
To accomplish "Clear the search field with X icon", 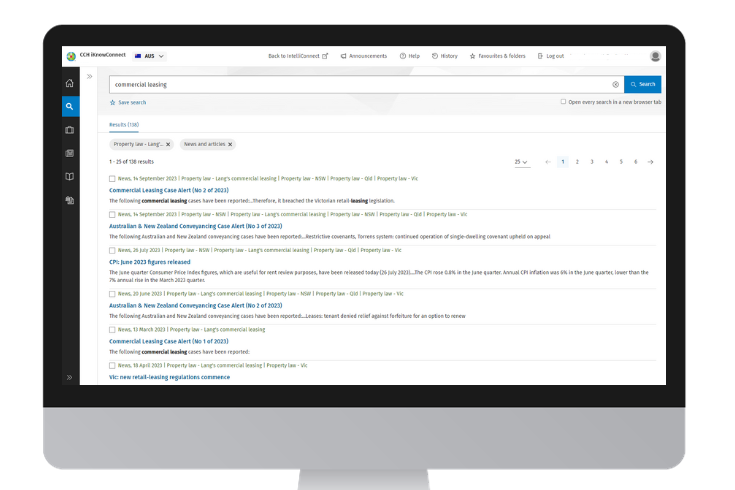I will click(615, 85).
